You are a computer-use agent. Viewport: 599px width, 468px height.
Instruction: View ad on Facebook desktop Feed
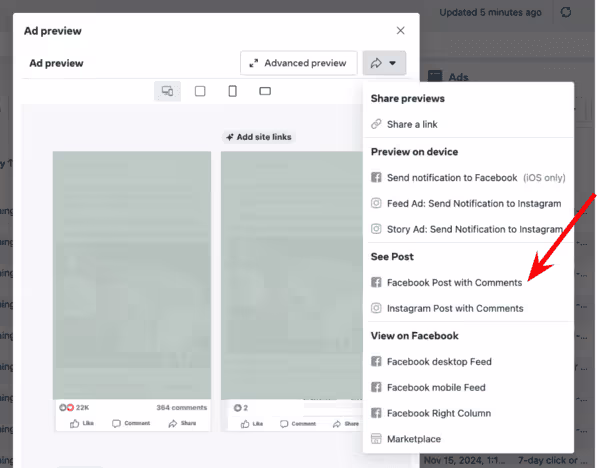[x=439, y=361]
